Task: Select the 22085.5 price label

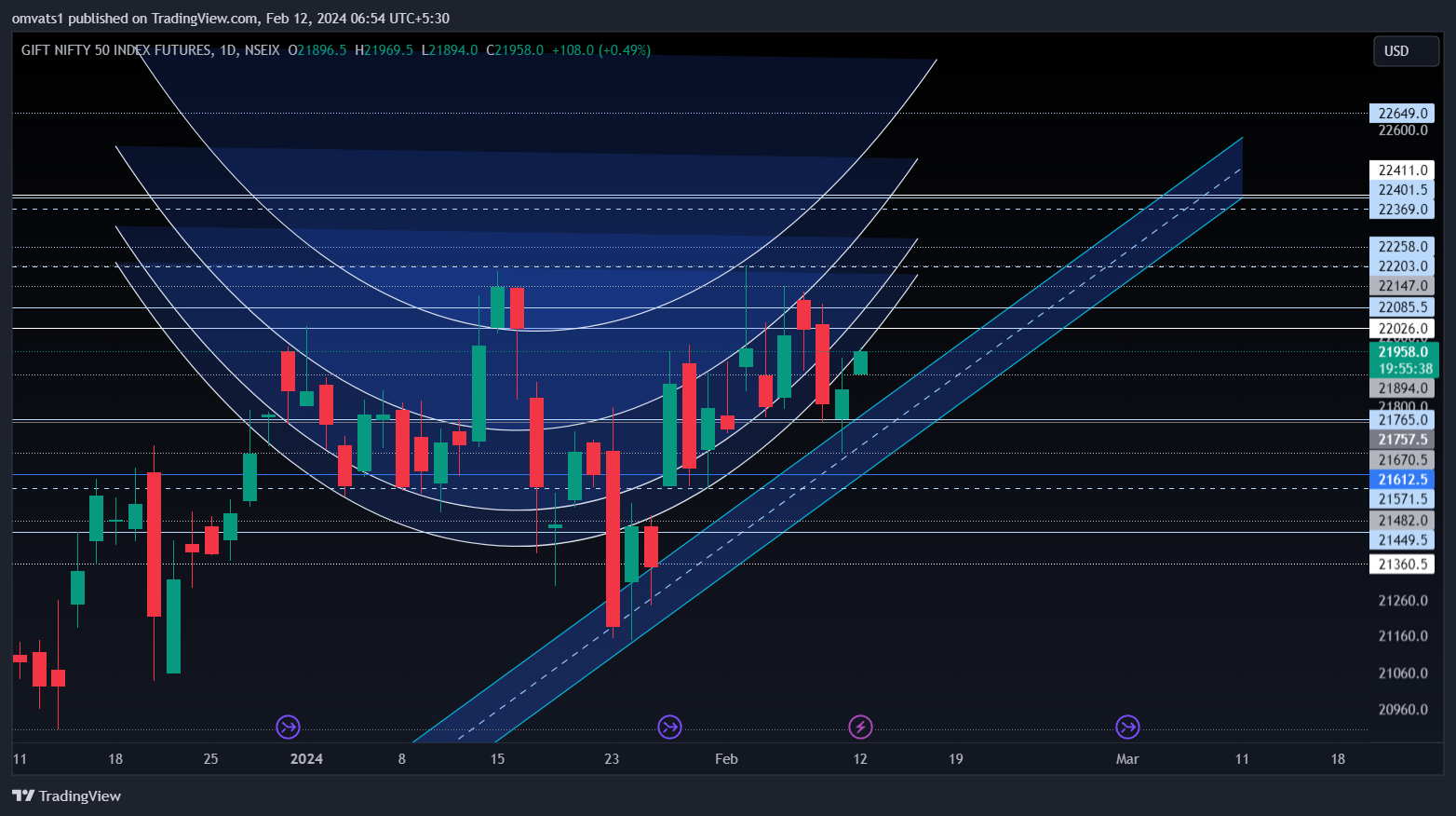Action: (1402, 307)
